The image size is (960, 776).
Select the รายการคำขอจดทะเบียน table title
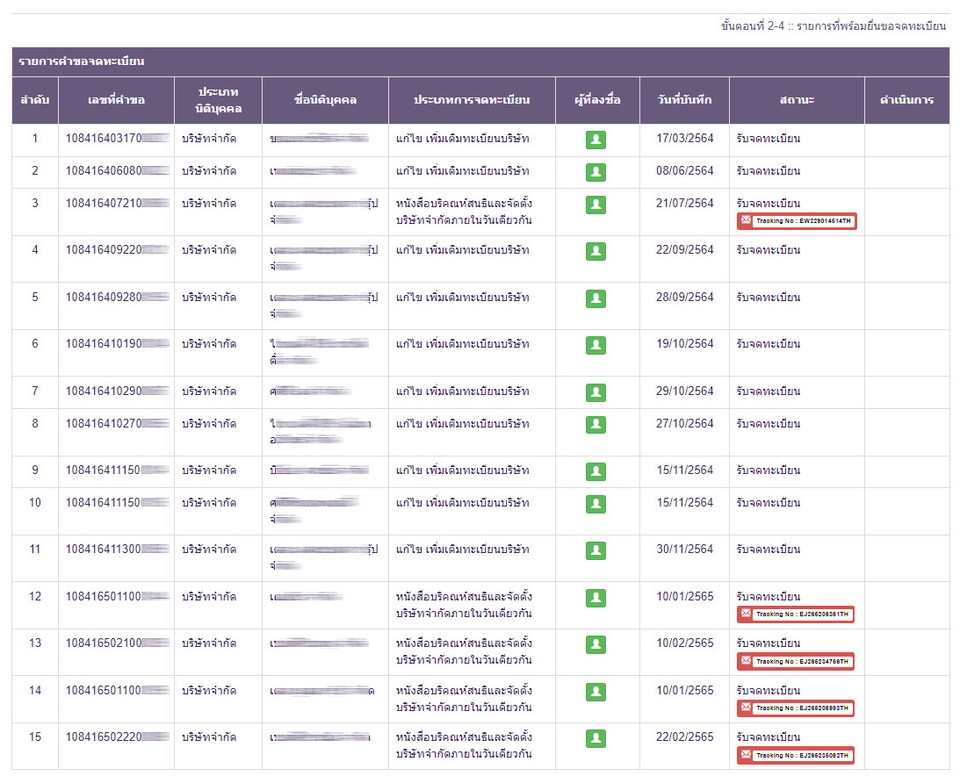tap(81, 61)
